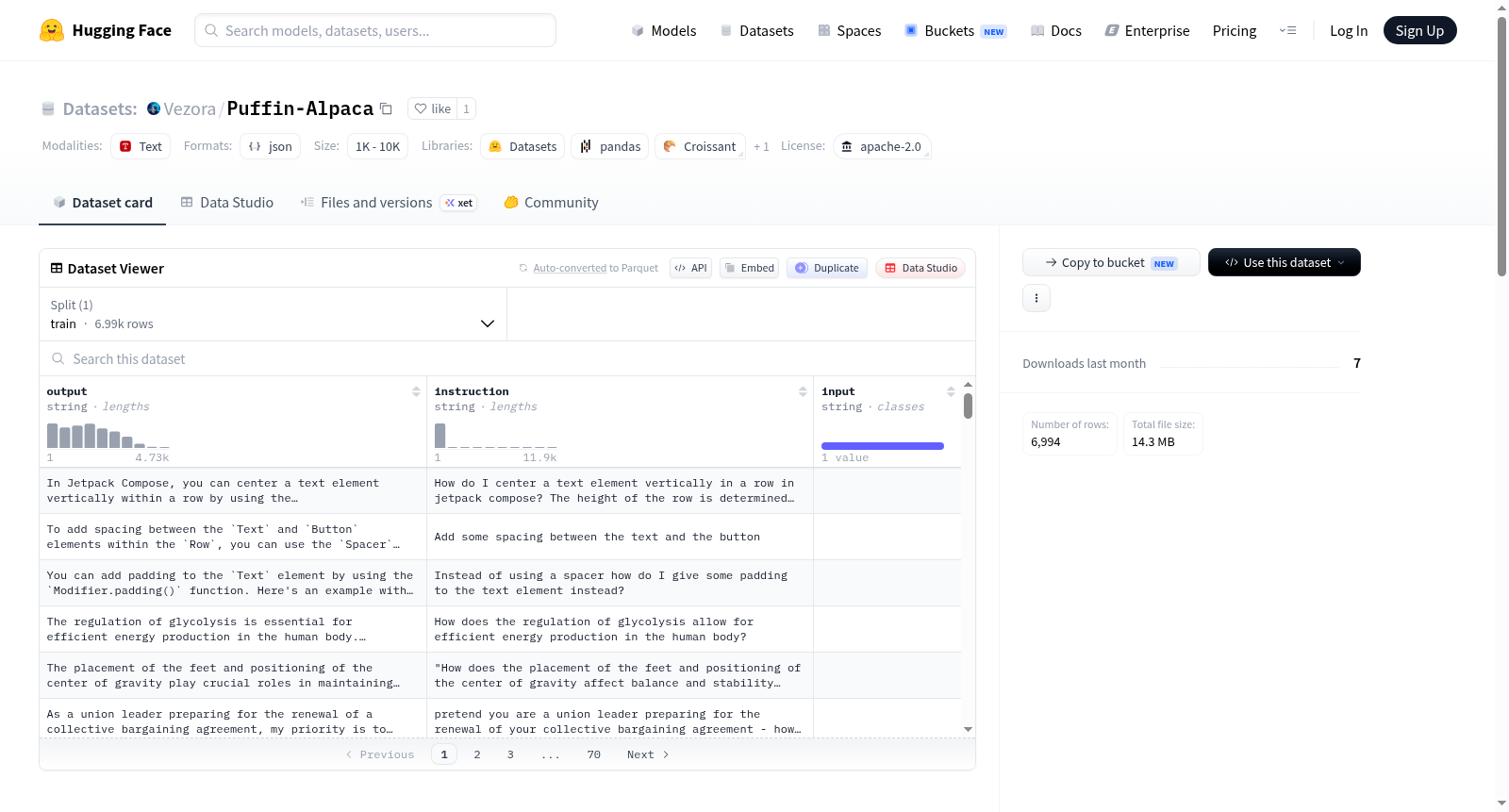Click the Sign Up button
This screenshot has width=1509, height=812.
[x=1419, y=30]
